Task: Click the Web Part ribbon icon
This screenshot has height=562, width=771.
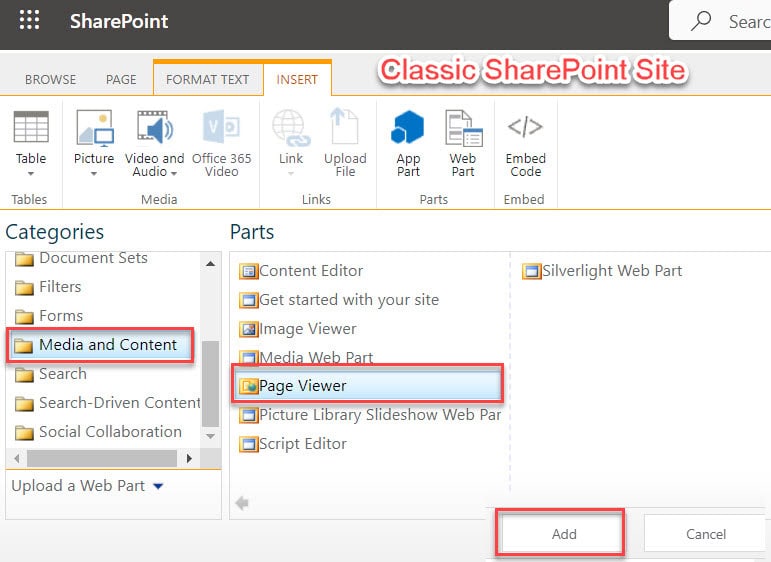Action: point(464,128)
